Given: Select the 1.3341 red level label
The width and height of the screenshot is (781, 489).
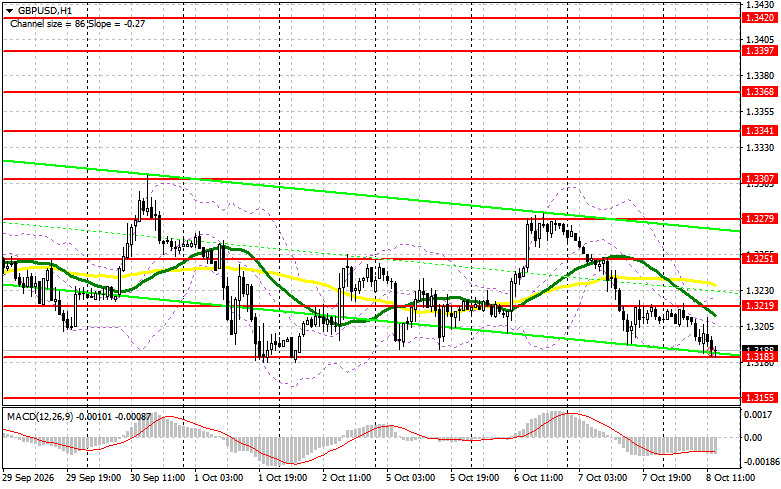Looking at the screenshot, I should pos(759,130).
